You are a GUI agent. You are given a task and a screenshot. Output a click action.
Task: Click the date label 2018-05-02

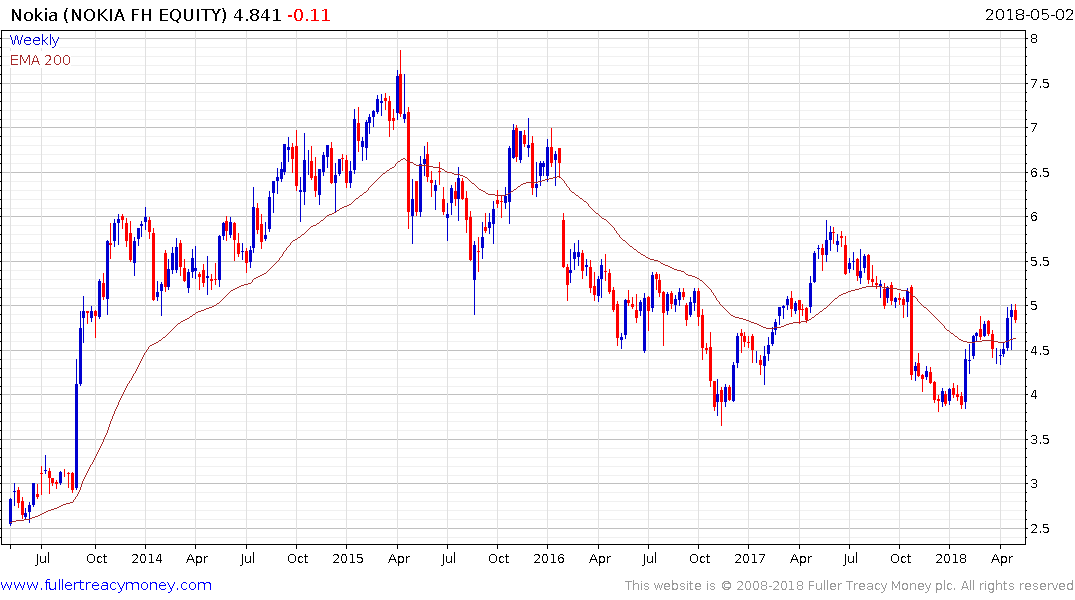1028,14
